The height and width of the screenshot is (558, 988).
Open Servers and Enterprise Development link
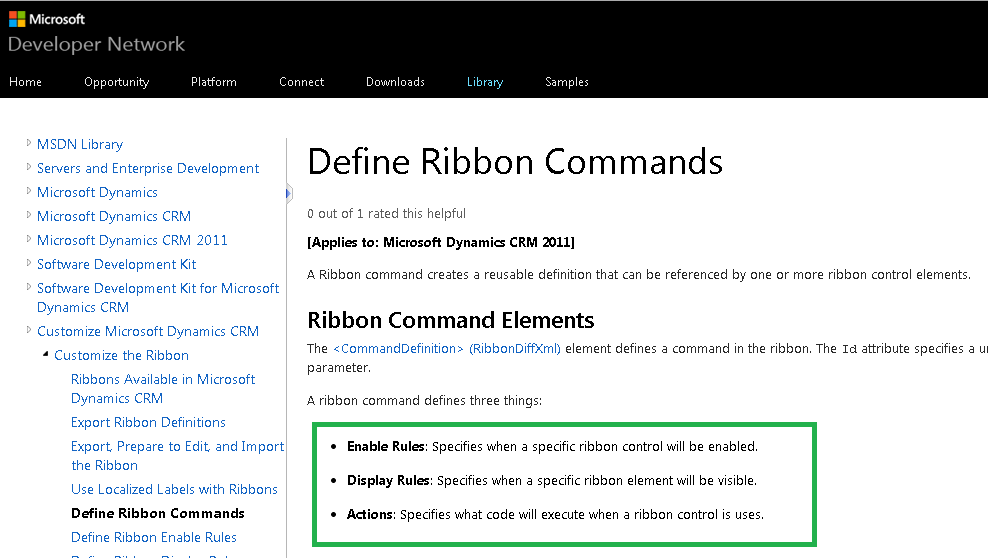click(147, 168)
